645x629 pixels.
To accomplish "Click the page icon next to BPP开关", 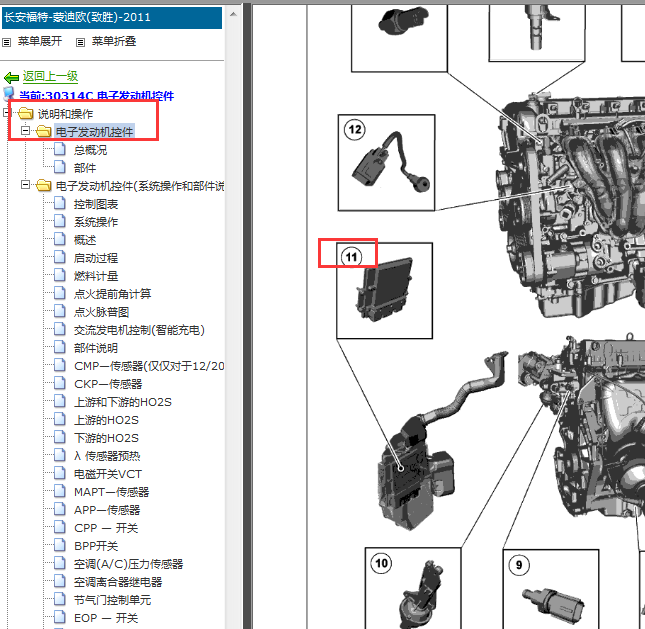I will click(60, 545).
